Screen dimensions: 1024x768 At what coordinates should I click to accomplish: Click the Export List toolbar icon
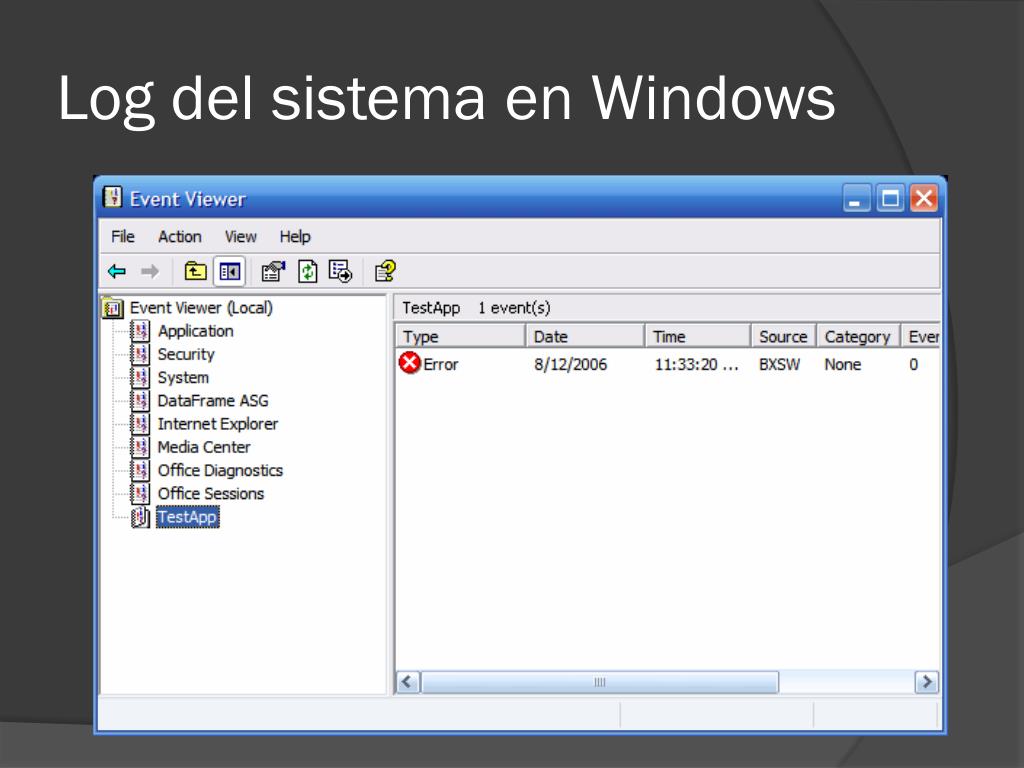(340, 271)
